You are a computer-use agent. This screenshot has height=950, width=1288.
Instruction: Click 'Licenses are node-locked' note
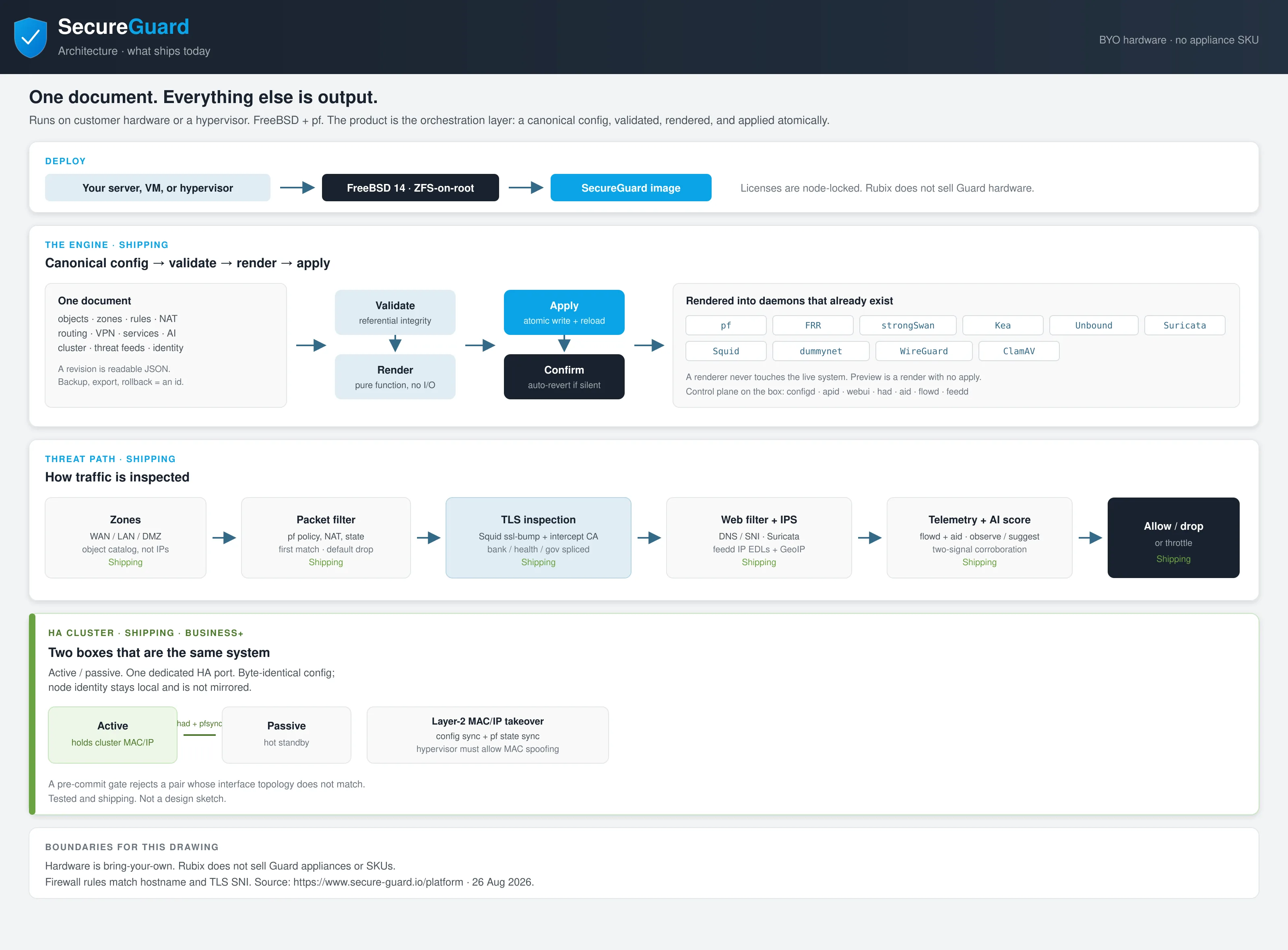[x=887, y=188]
